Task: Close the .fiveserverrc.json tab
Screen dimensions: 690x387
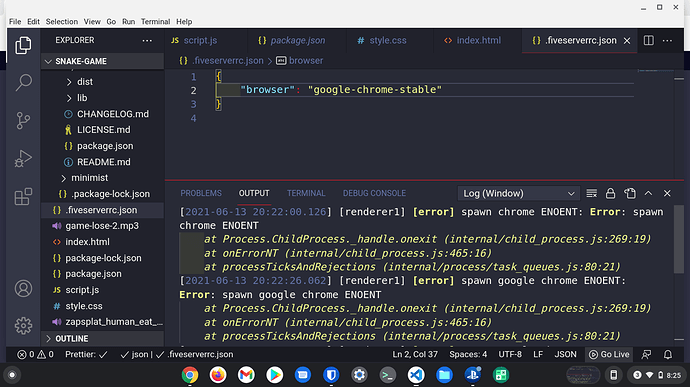Action: click(627, 41)
